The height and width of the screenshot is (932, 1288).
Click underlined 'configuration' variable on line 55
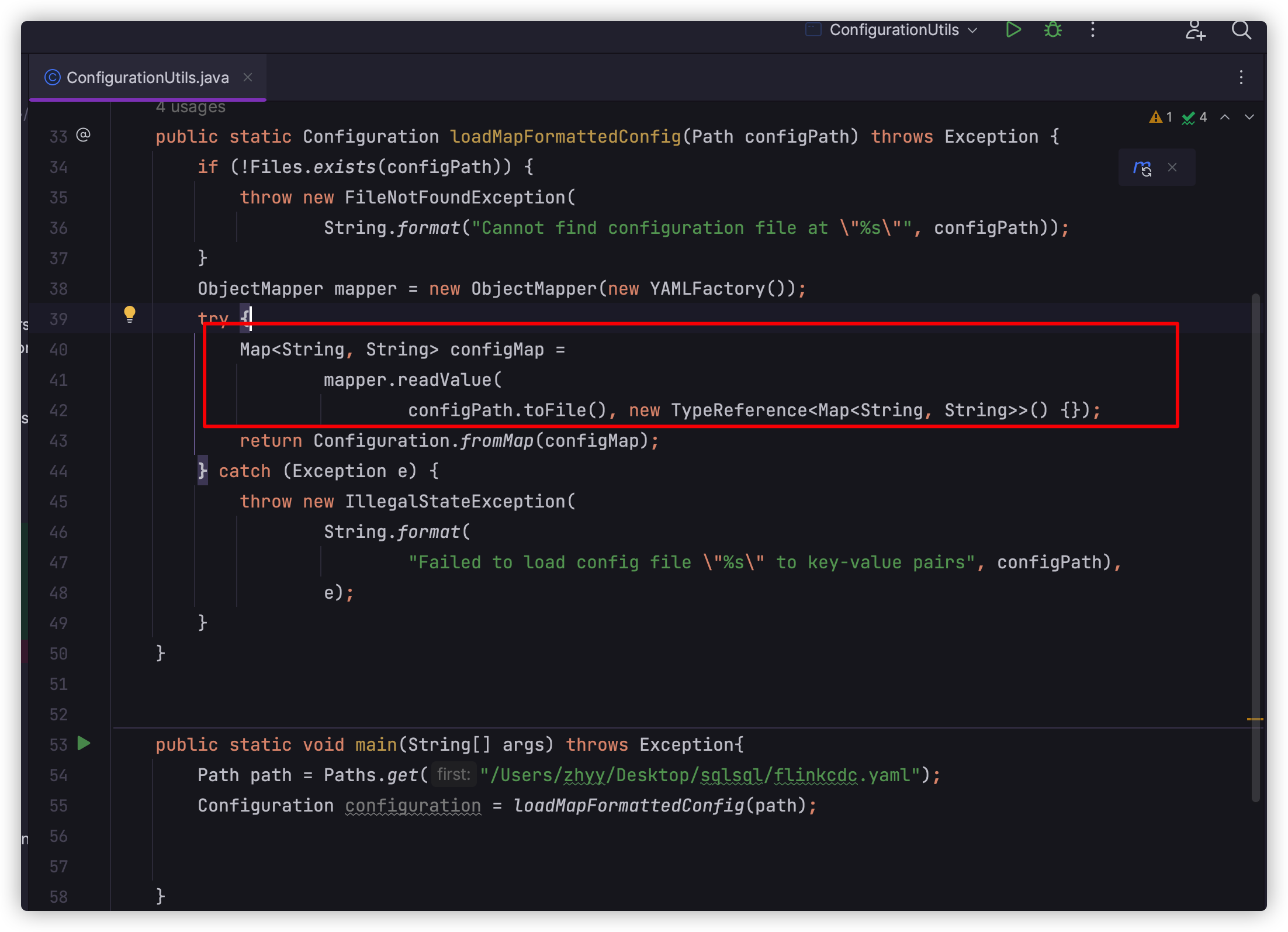(x=413, y=806)
